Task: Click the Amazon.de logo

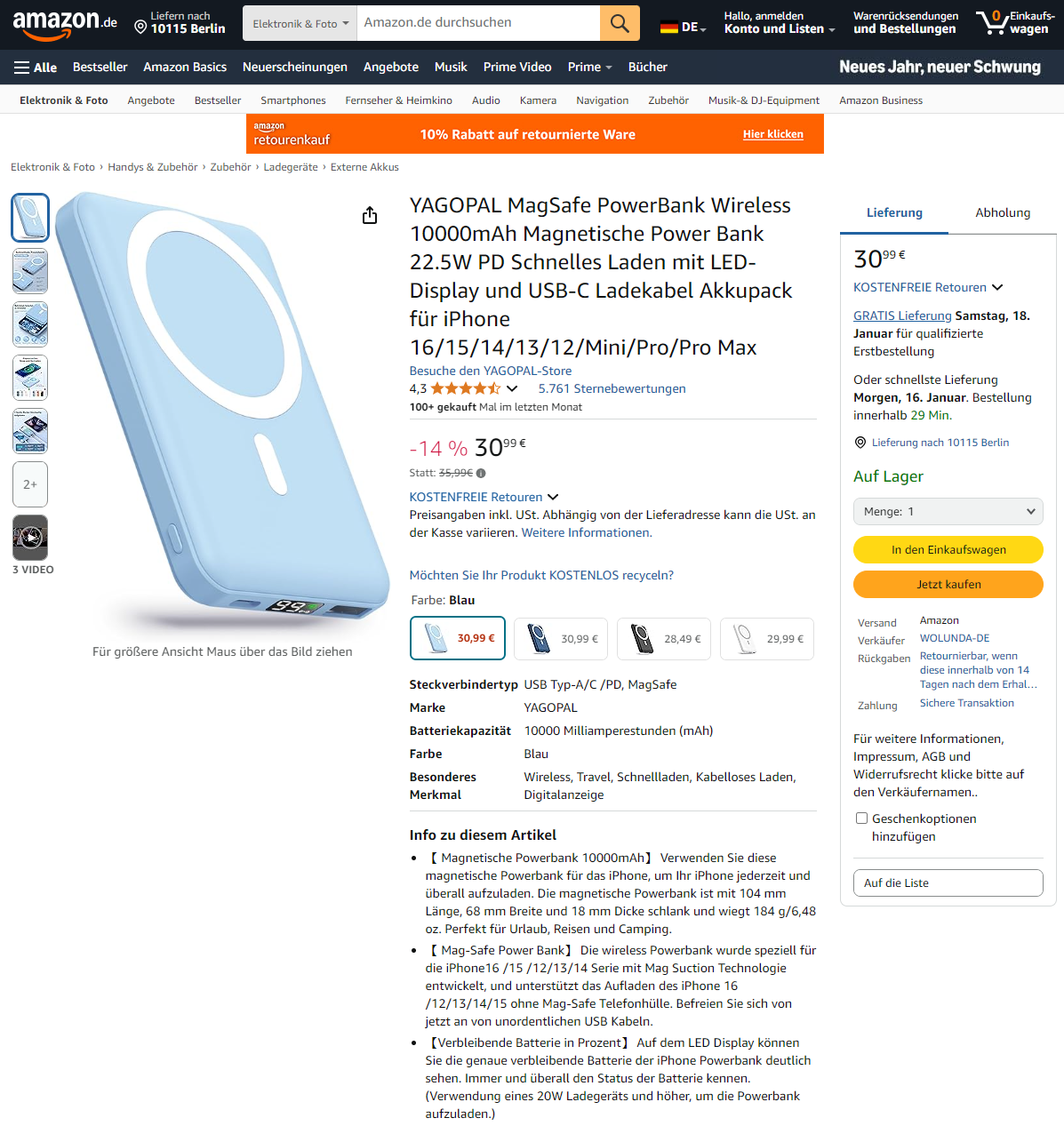Action: [x=65, y=24]
